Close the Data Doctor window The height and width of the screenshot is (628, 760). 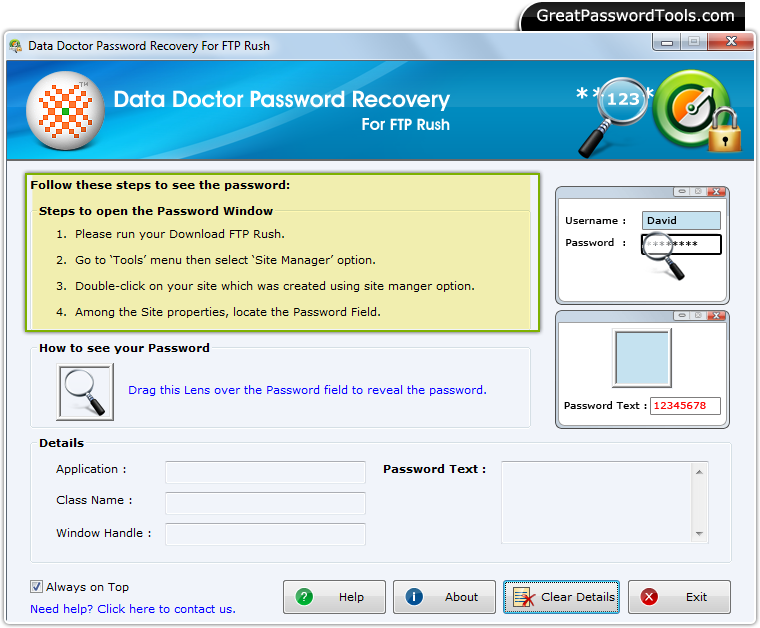[731, 42]
